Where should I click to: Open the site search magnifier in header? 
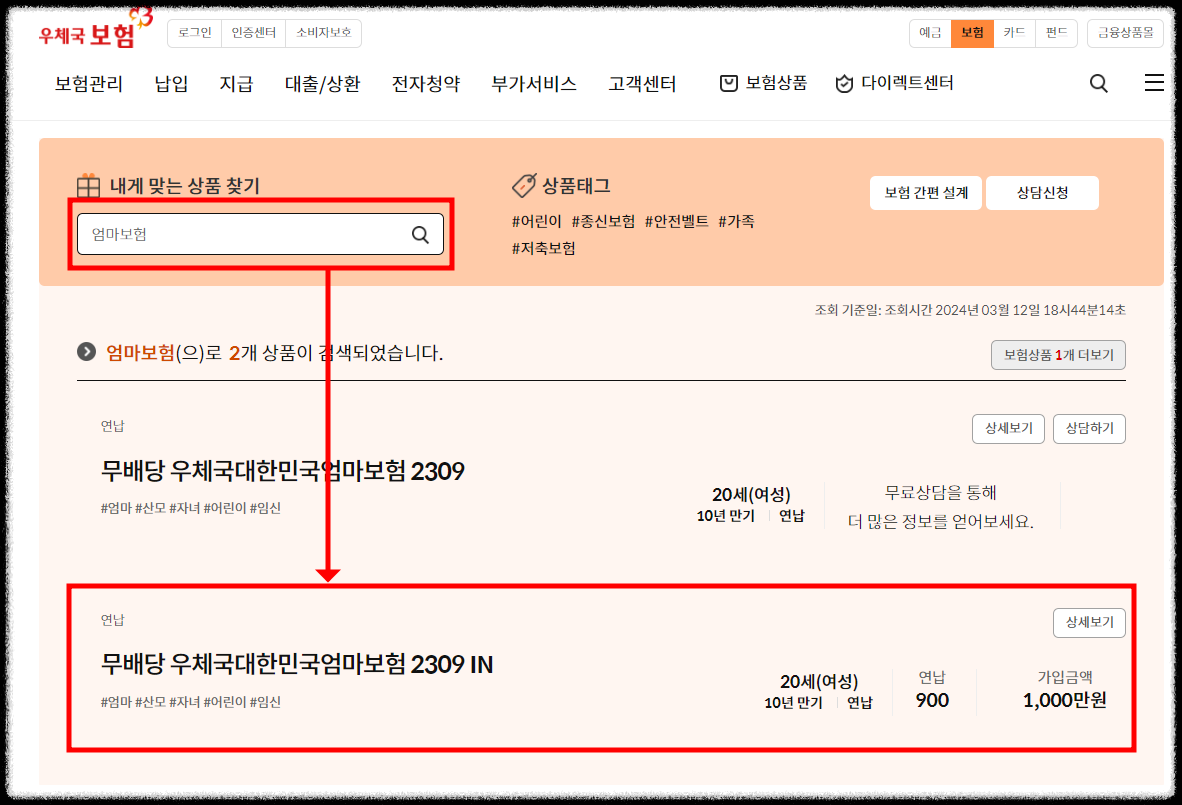coord(1098,84)
